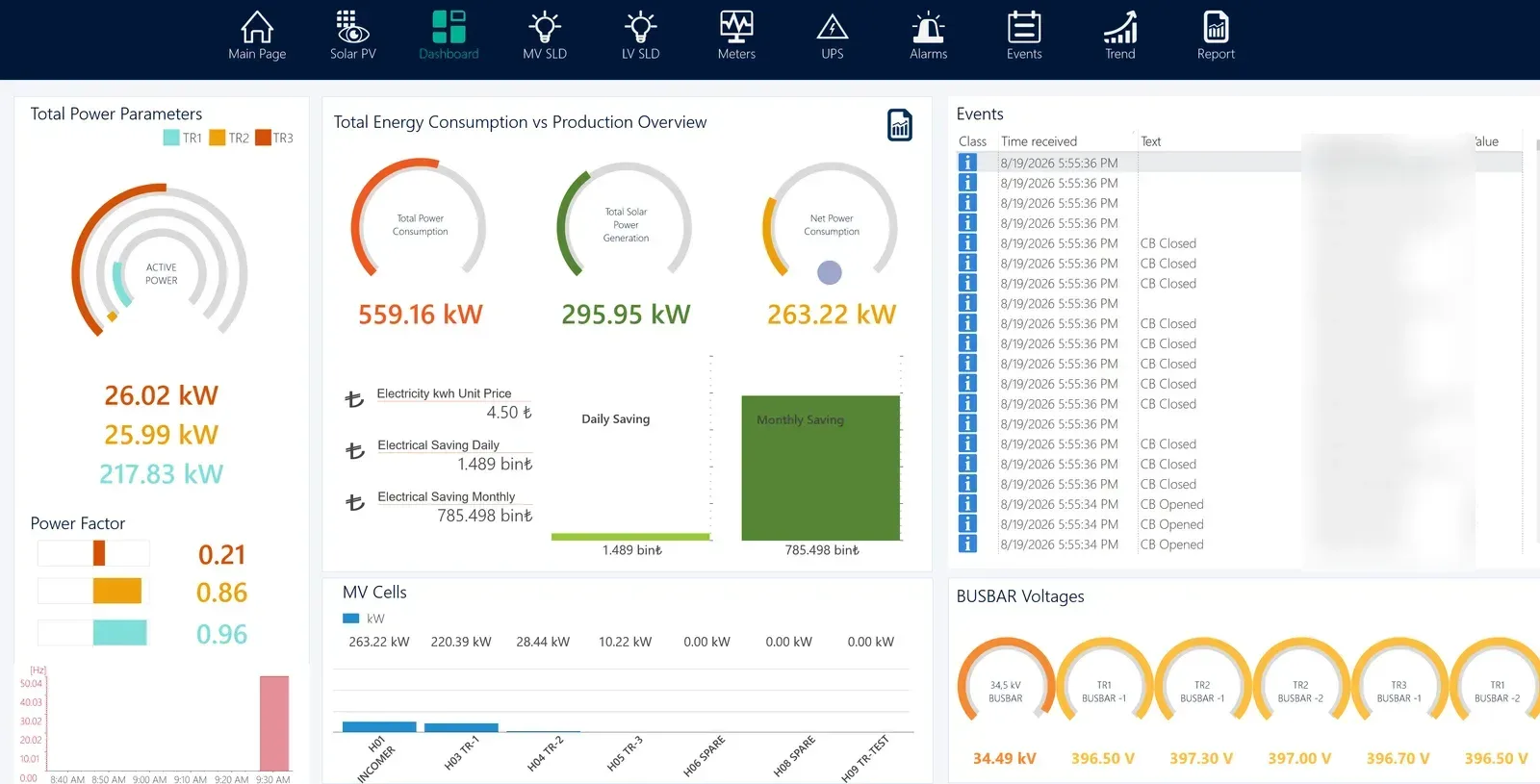Image resolution: width=1540 pixels, height=784 pixels.
Task: Click the Text column header in Events
Action: tap(1150, 141)
